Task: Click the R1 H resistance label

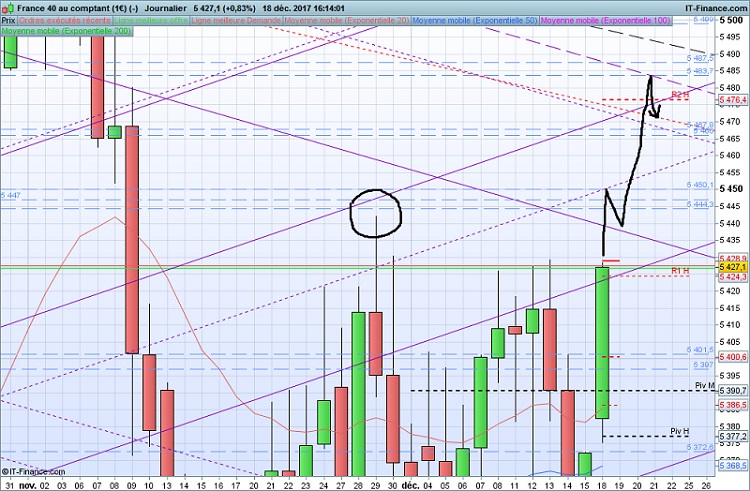Action: (680, 271)
